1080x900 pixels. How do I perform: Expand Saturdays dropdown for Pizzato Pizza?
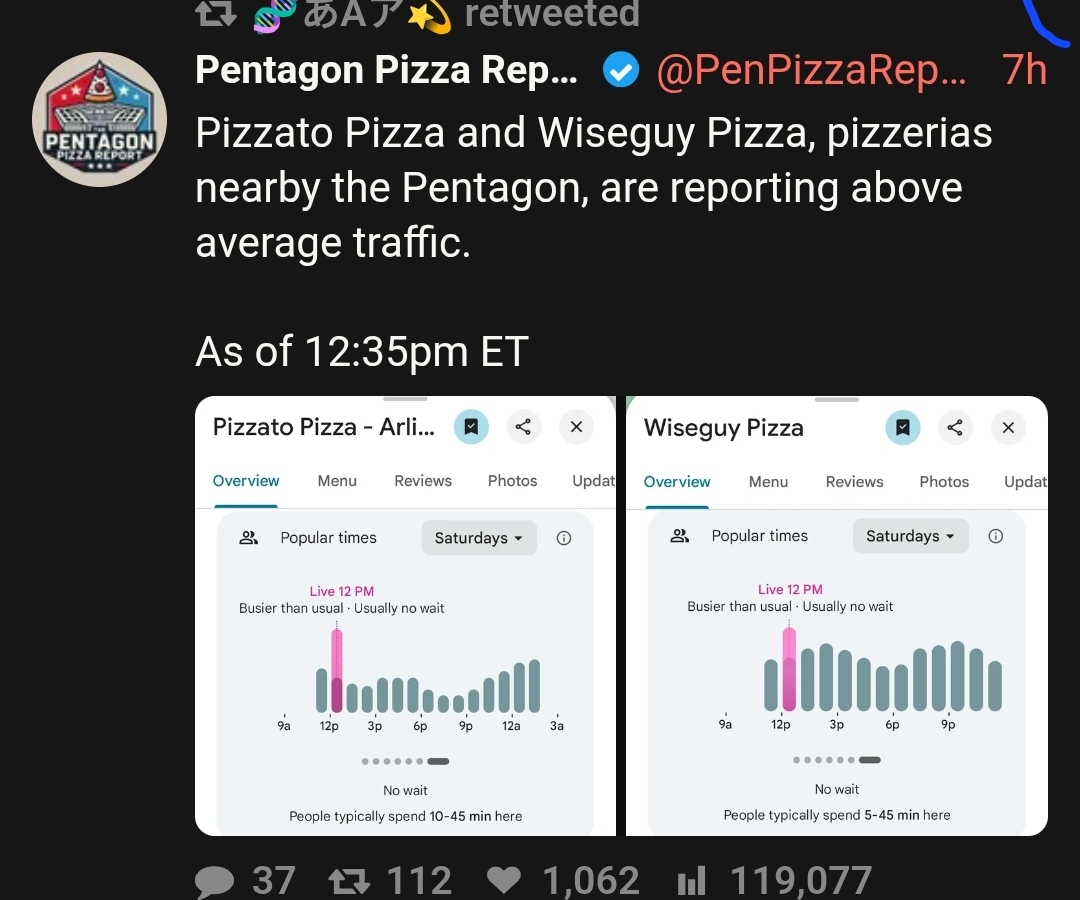(x=479, y=538)
